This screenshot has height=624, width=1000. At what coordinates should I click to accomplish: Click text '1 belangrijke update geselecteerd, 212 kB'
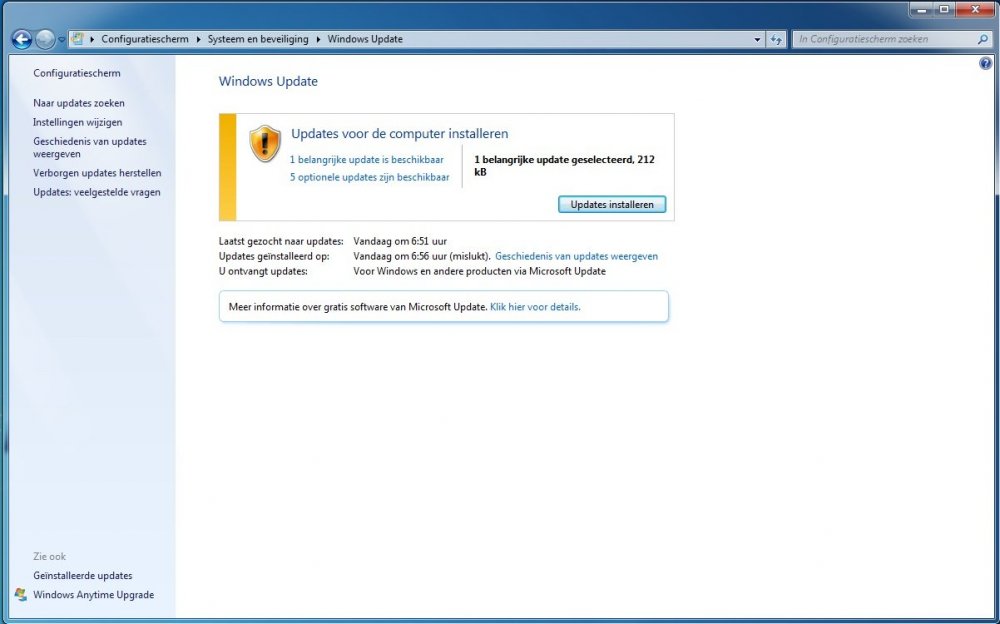pos(564,165)
